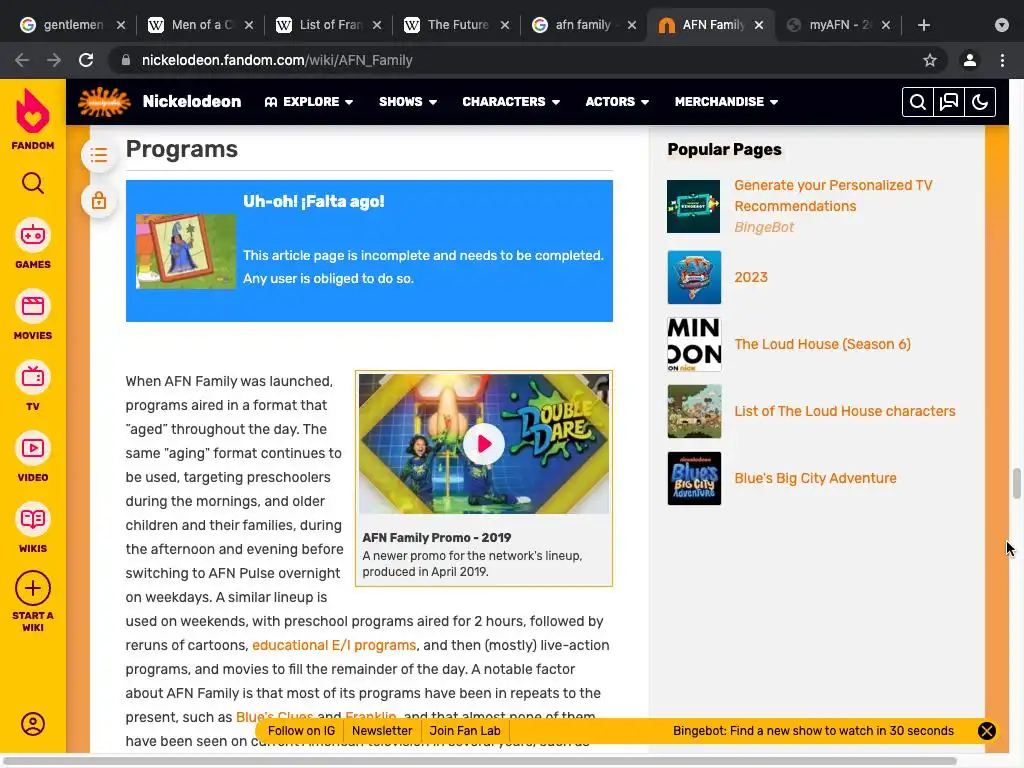The height and width of the screenshot is (768, 1024).
Task: Play the AFN Family Promo video
Action: pyautogui.click(x=483, y=444)
